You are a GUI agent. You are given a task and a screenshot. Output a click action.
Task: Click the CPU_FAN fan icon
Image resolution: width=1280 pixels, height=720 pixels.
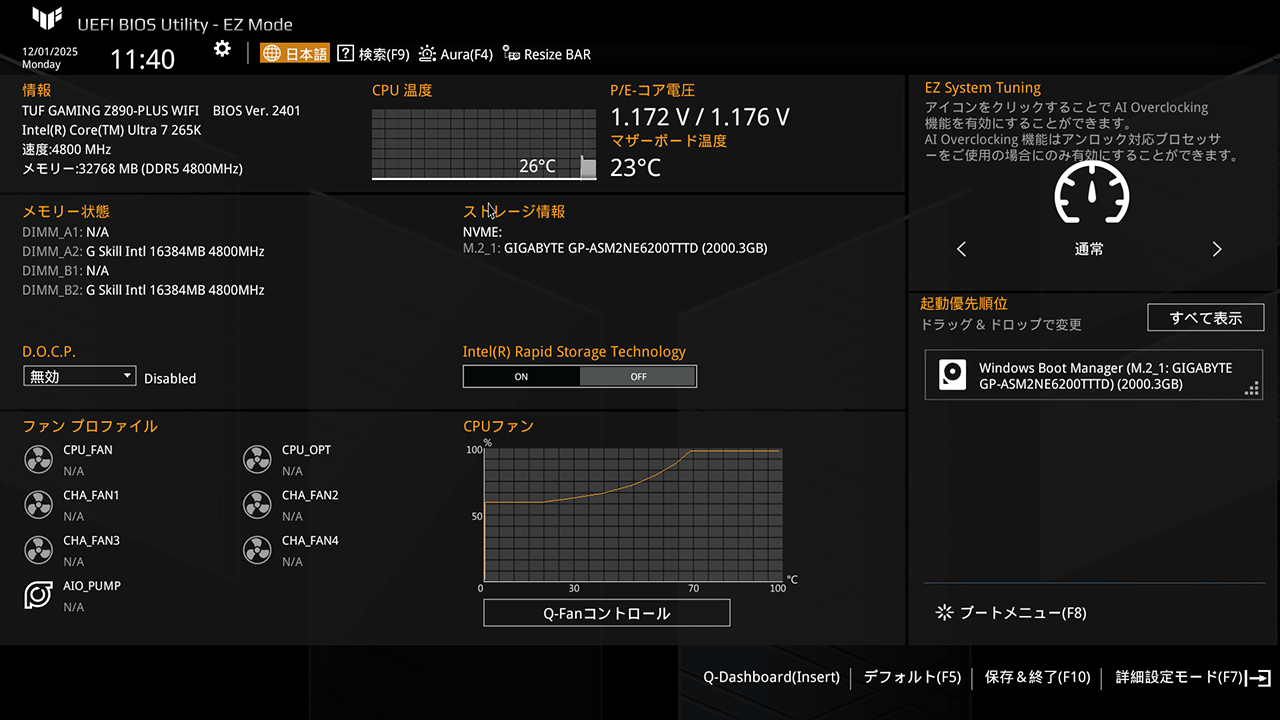click(x=38, y=460)
